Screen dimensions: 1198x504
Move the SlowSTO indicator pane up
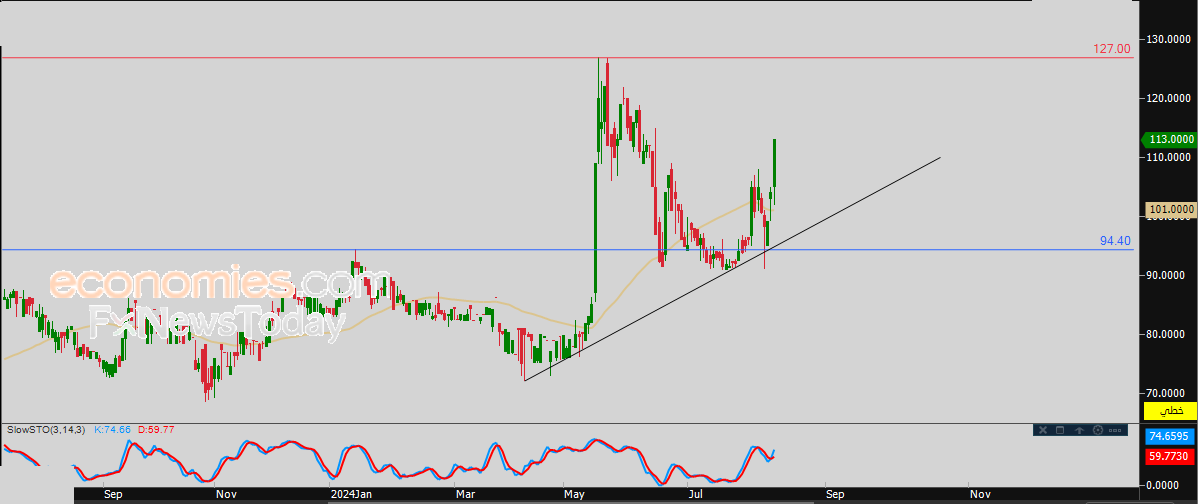[x=1080, y=430]
